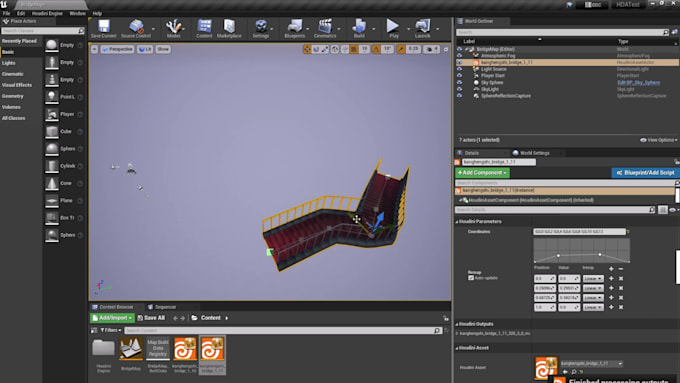The image size is (680, 383).
Task: Click Add/Import button in Content Browser
Action: click(x=112, y=318)
